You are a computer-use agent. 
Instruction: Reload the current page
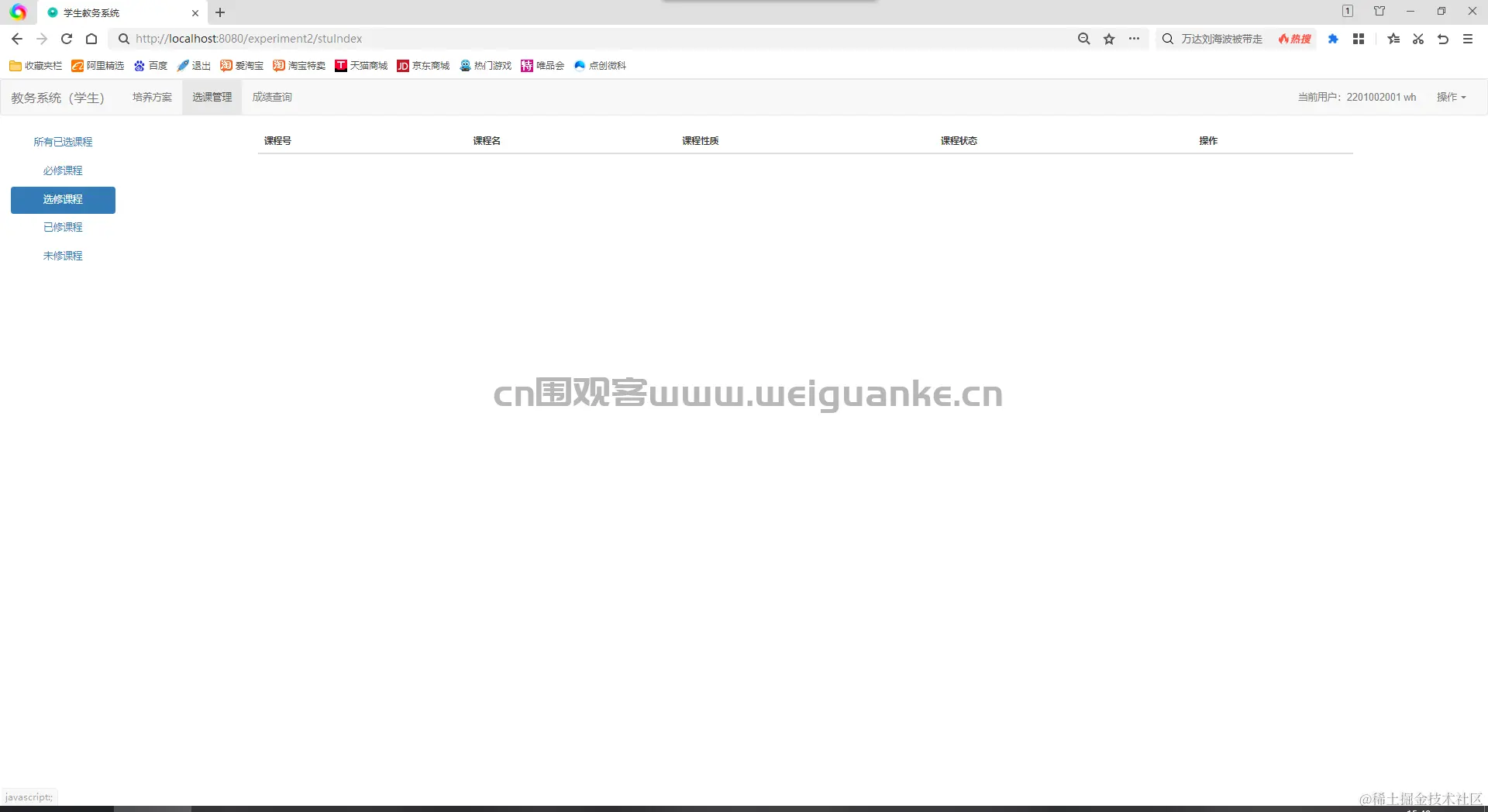point(67,39)
